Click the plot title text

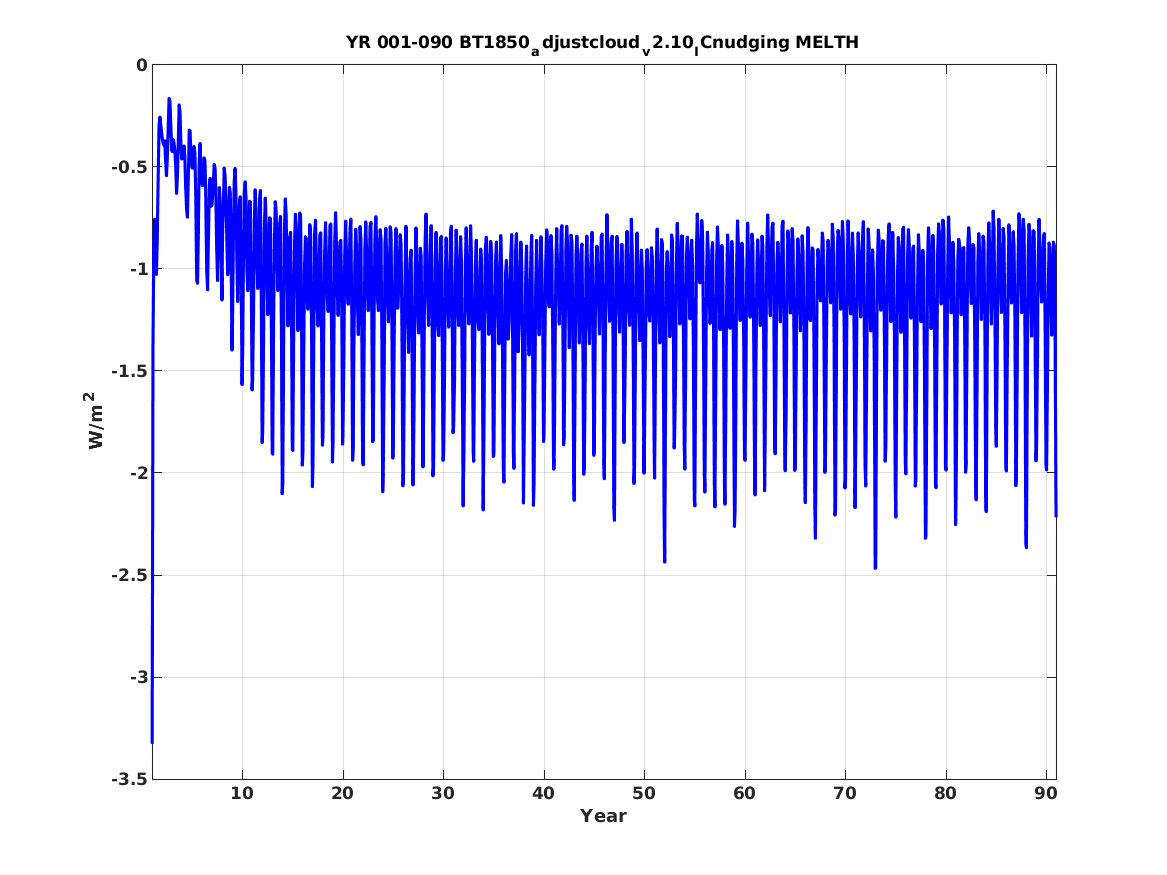(x=602, y=43)
